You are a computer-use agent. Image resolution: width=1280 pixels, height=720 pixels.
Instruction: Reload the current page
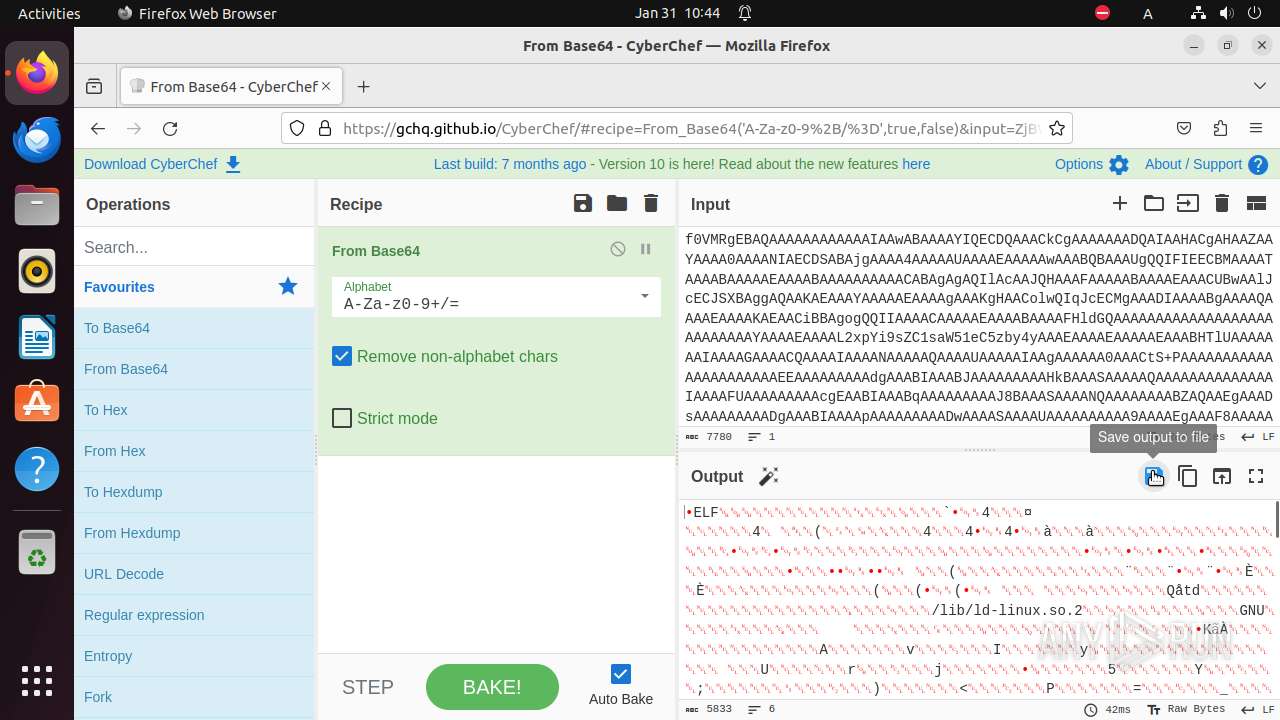170,128
